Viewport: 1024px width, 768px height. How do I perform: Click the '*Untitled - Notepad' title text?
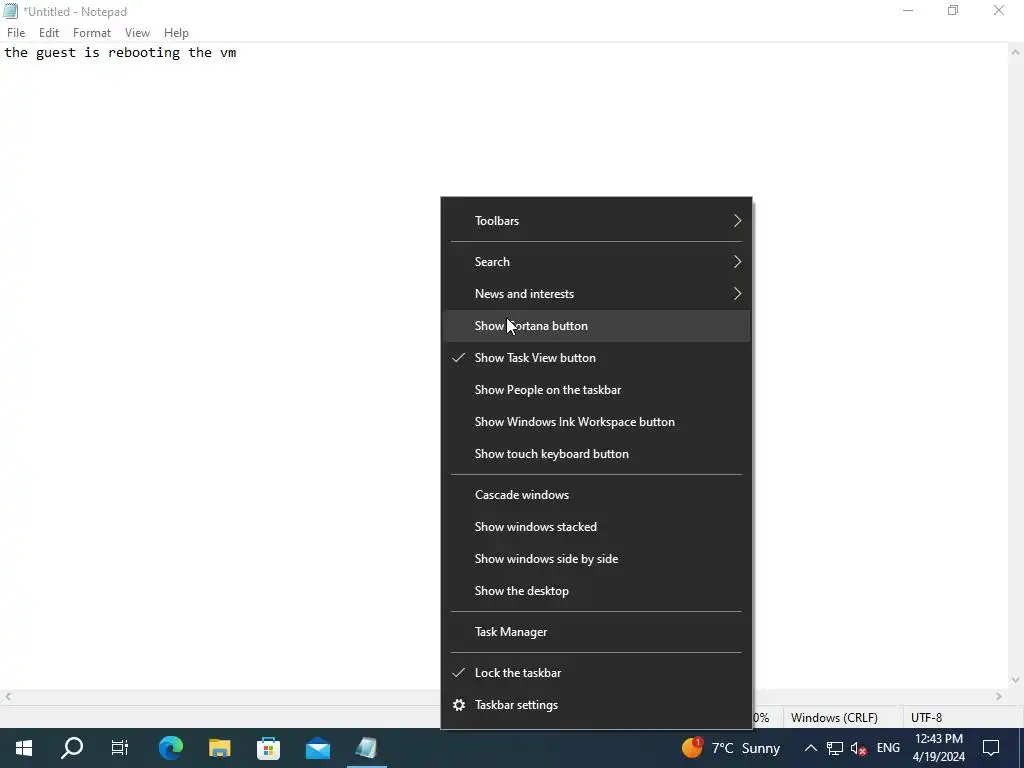75,12
